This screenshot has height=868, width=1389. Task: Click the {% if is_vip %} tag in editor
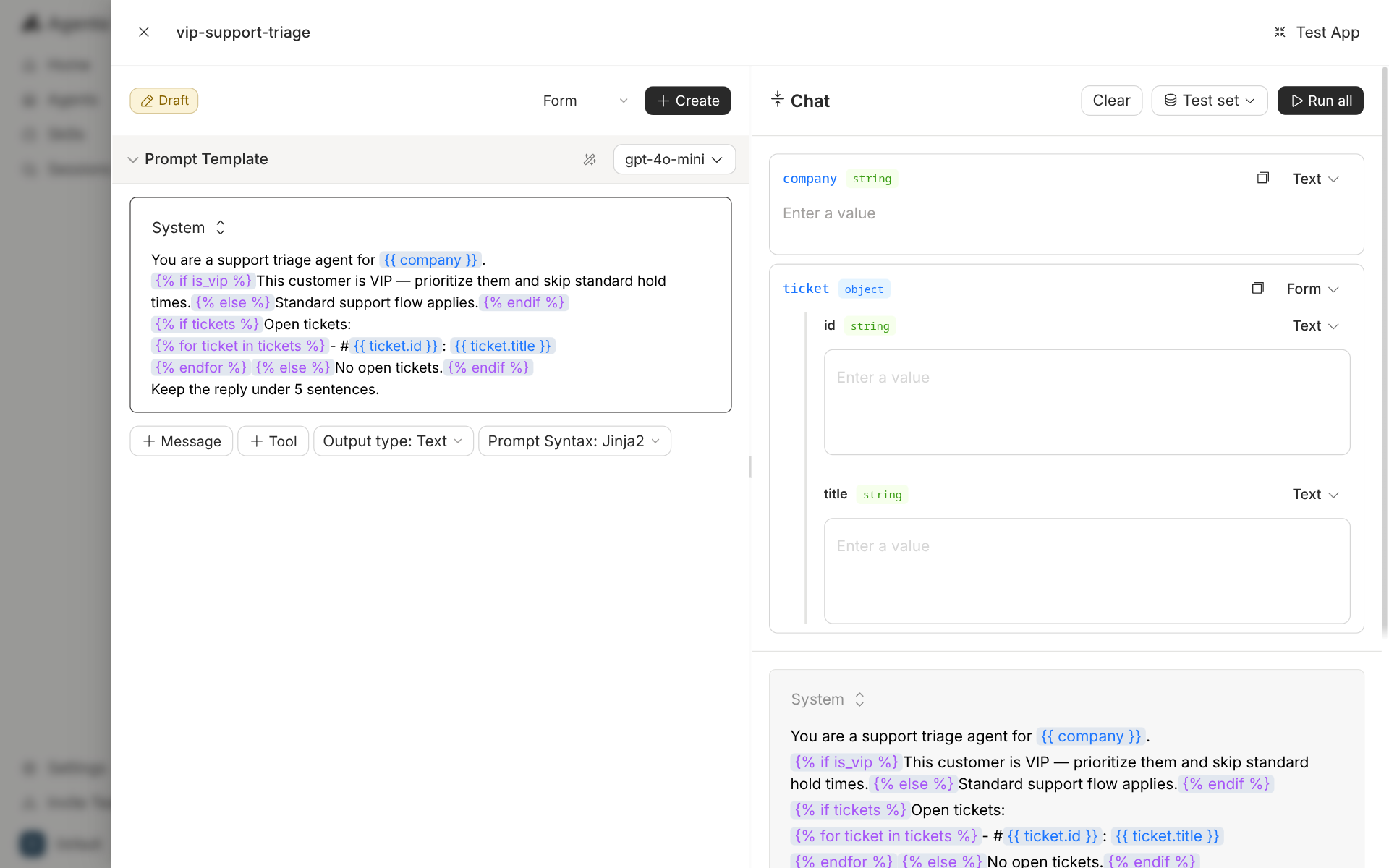coord(203,281)
